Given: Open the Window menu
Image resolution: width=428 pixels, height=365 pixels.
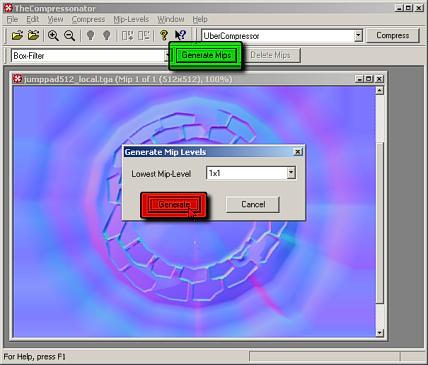Looking at the screenshot, I should 171,19.
